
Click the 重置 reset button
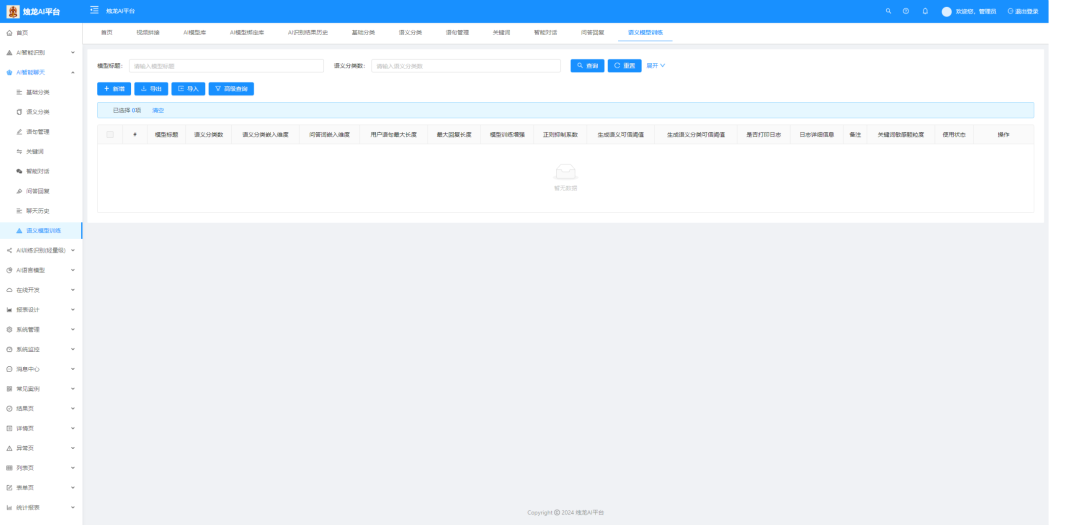click(x=625, y=65)
